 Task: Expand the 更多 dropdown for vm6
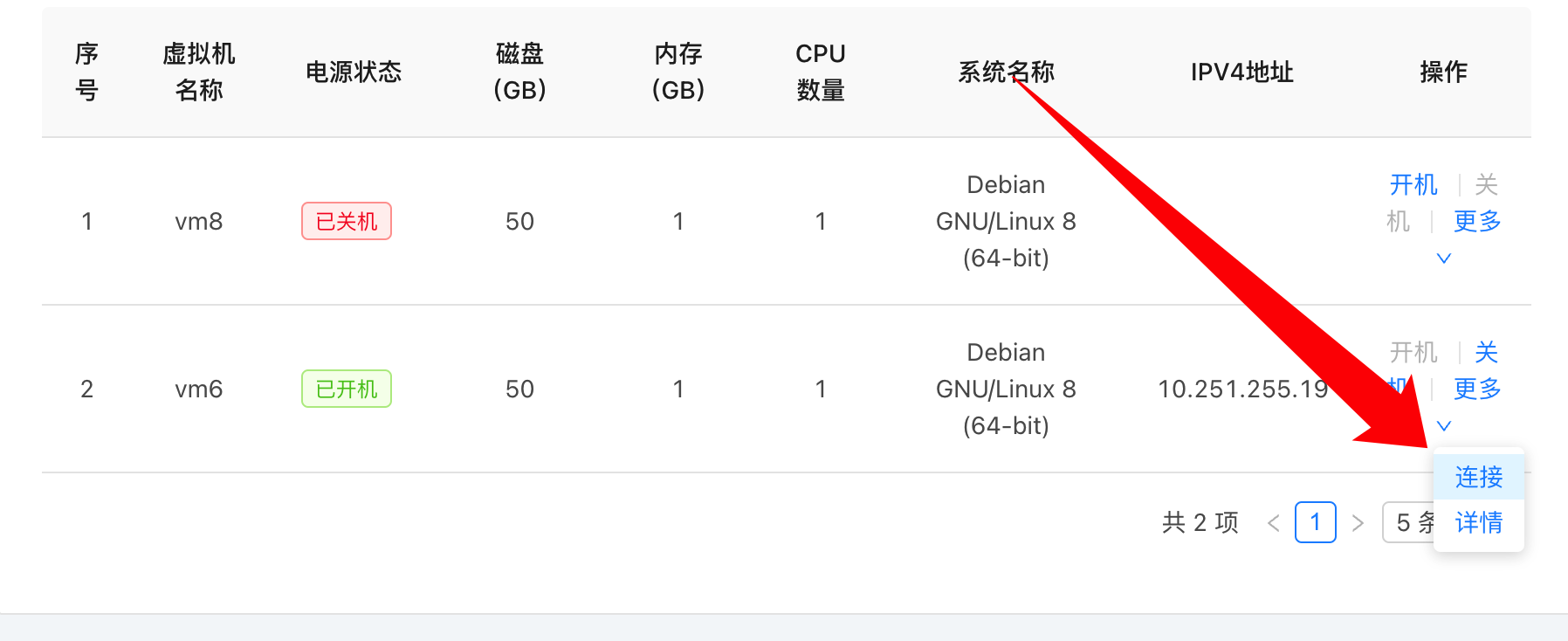pyautogui.click(x=1476, y=389)
